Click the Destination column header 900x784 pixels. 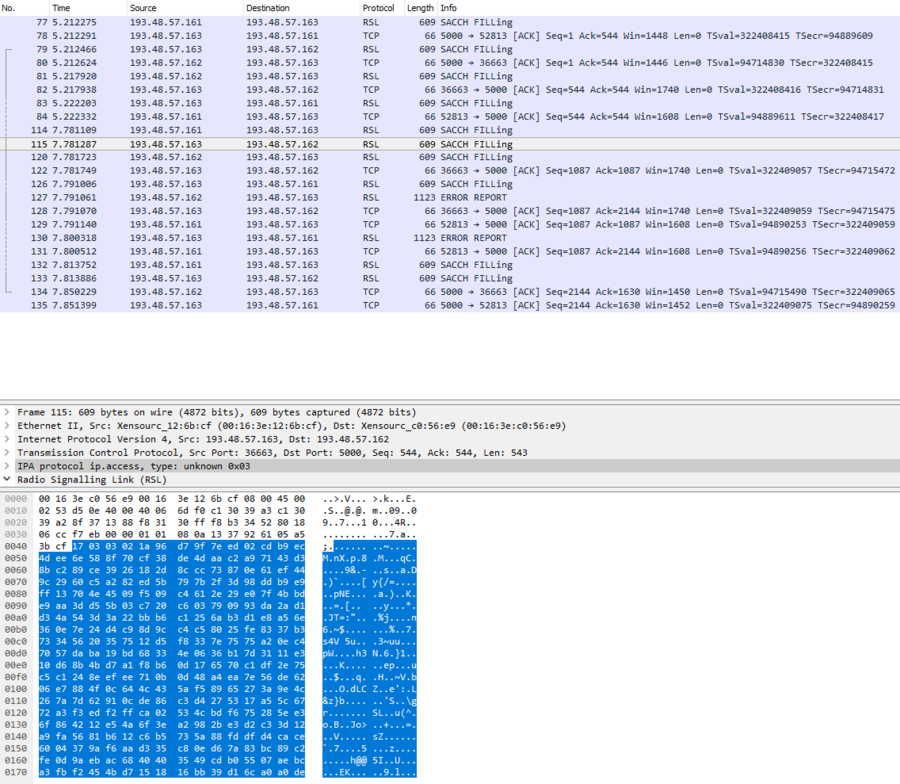coord(268,8)
